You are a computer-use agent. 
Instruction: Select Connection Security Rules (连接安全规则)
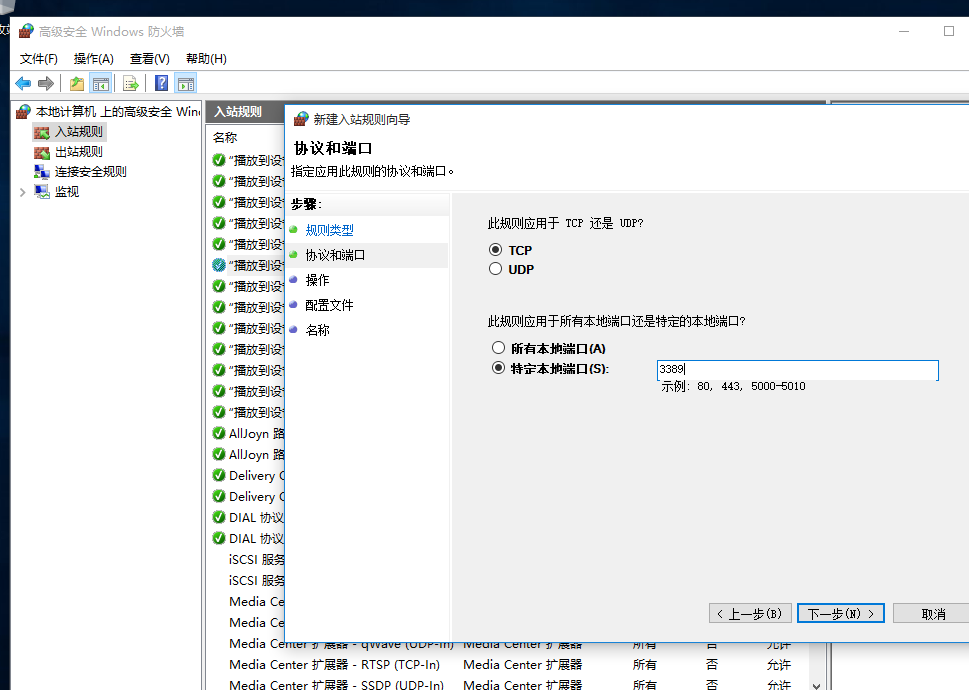(90, 172)
